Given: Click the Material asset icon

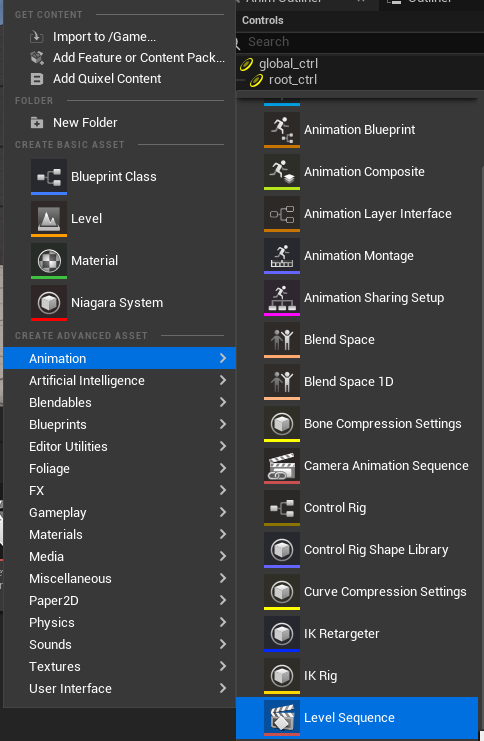Looking at the screenshot, I should click(x=49, y=261).
